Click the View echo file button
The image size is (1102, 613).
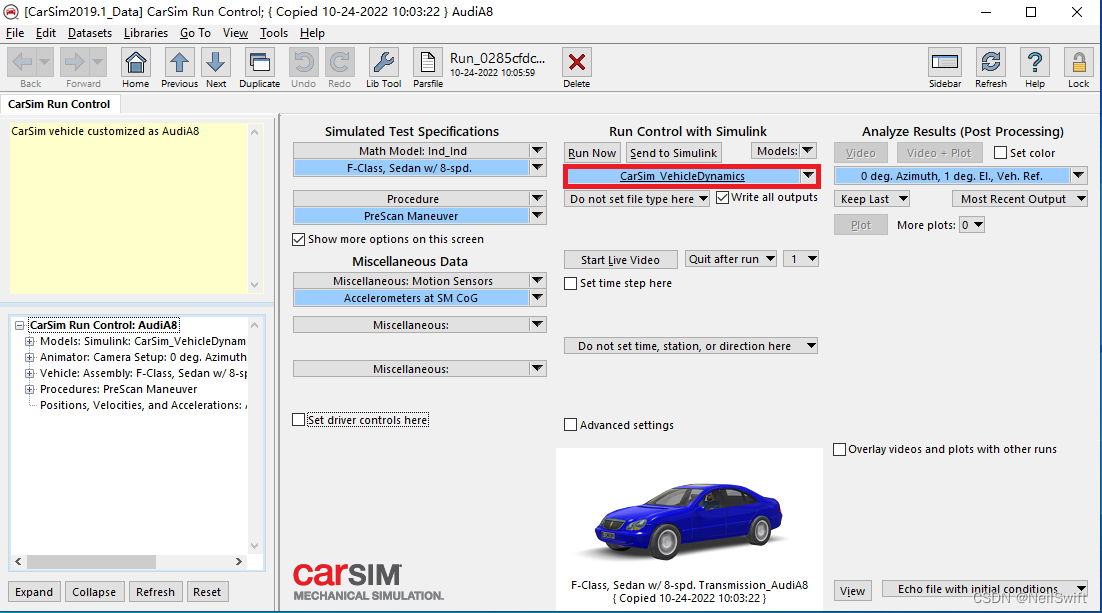coord(853,591)
